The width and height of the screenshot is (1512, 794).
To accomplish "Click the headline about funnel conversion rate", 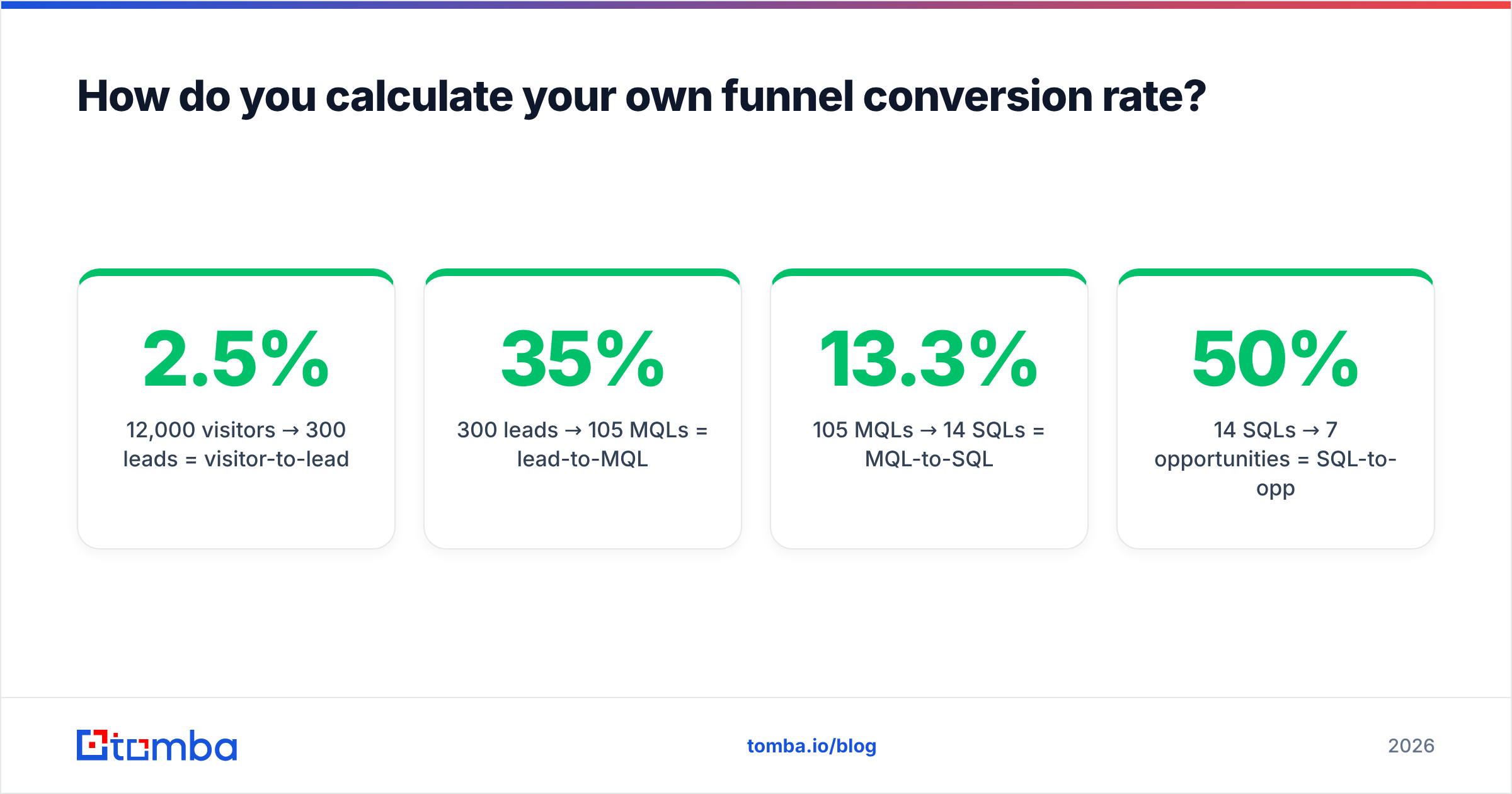I will 641,96.
